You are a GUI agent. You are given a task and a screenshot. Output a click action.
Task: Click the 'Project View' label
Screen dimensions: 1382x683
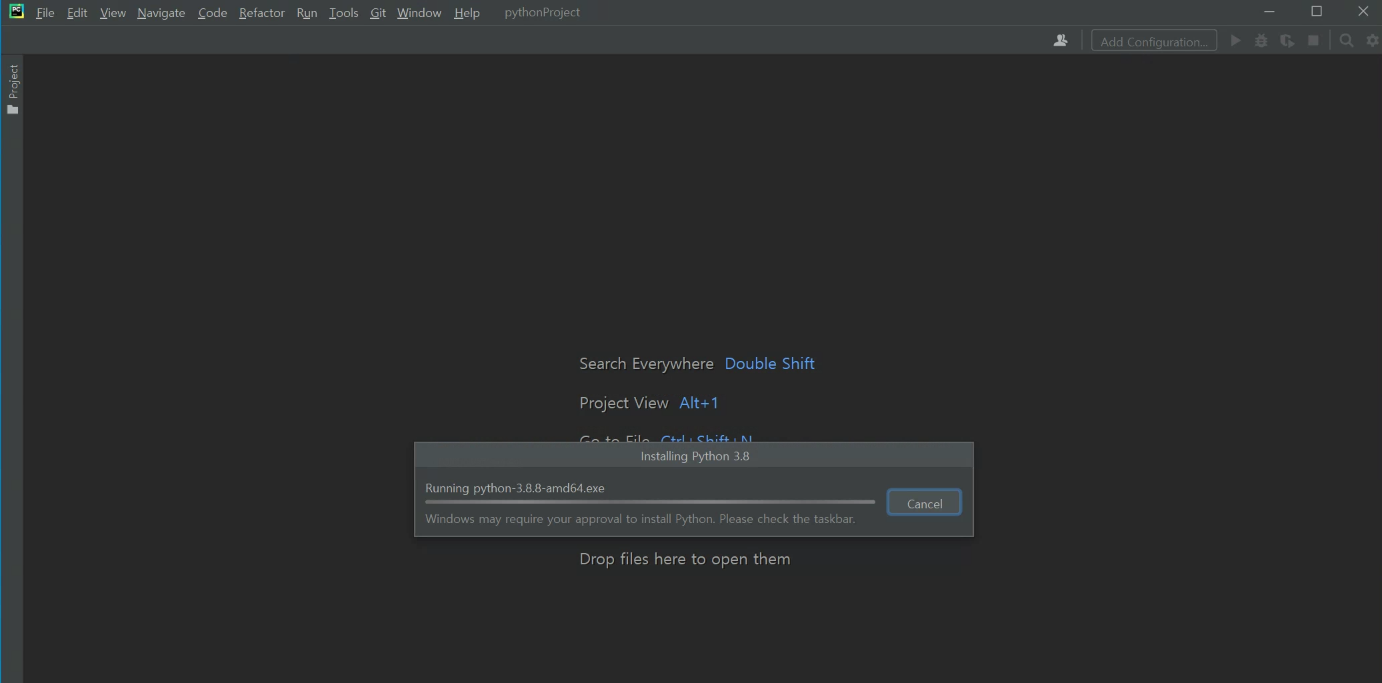pos(624,403)
